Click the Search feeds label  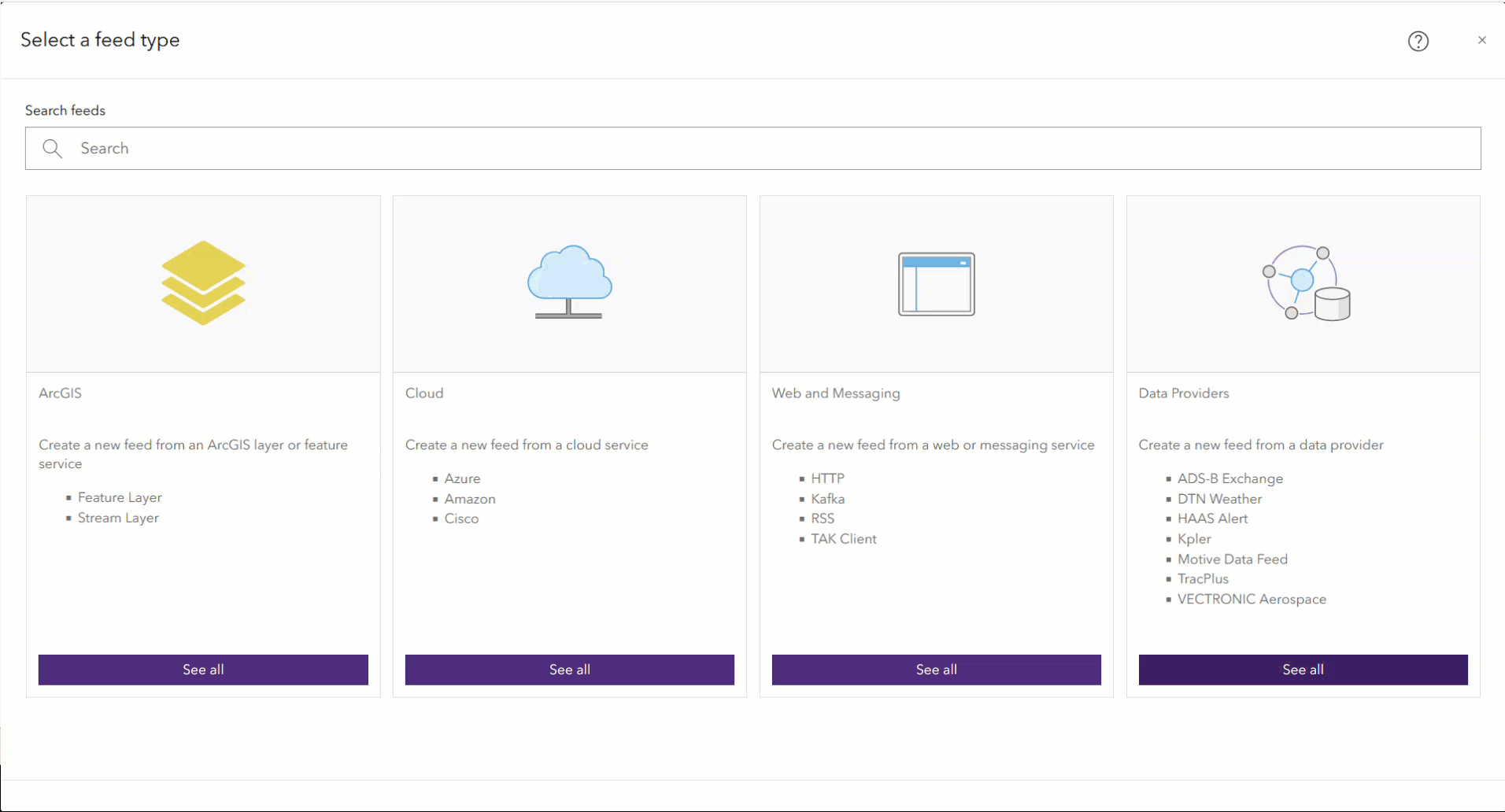[65, 110]
